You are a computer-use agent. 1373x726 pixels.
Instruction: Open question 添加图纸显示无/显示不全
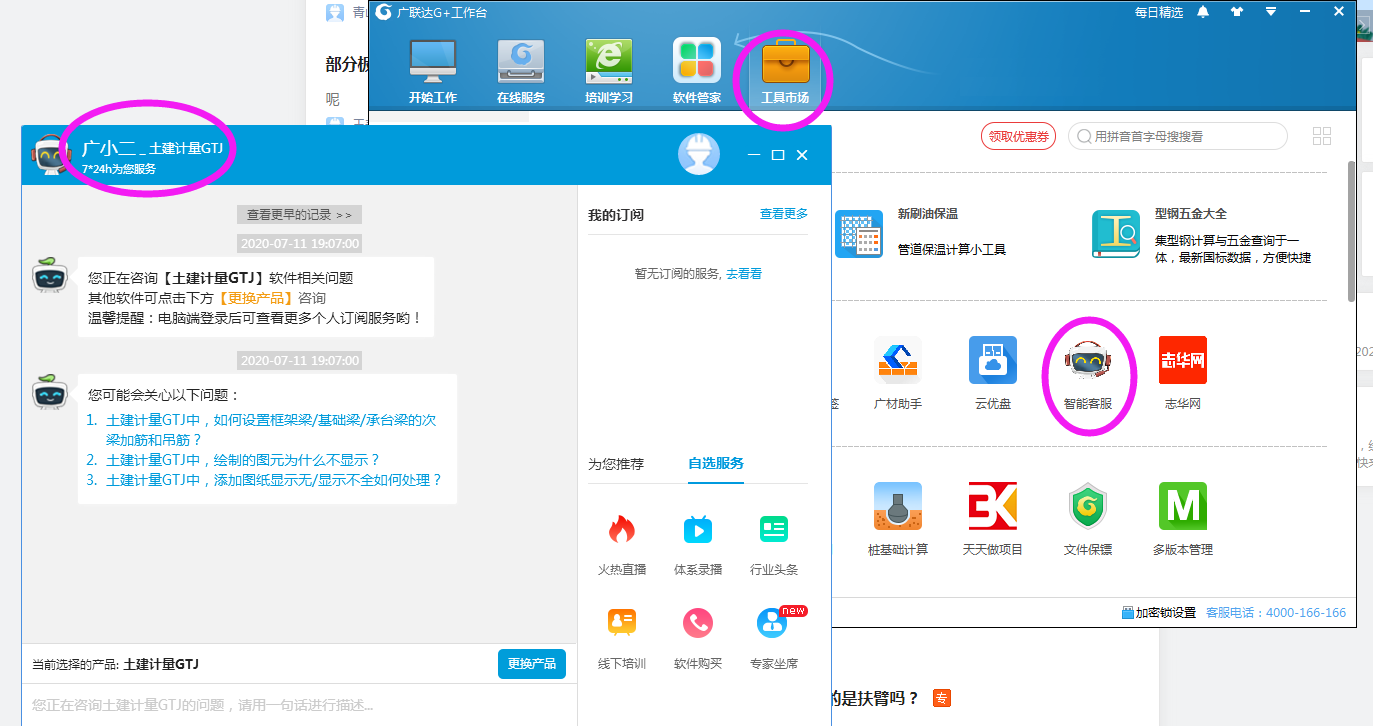point(274,480)
